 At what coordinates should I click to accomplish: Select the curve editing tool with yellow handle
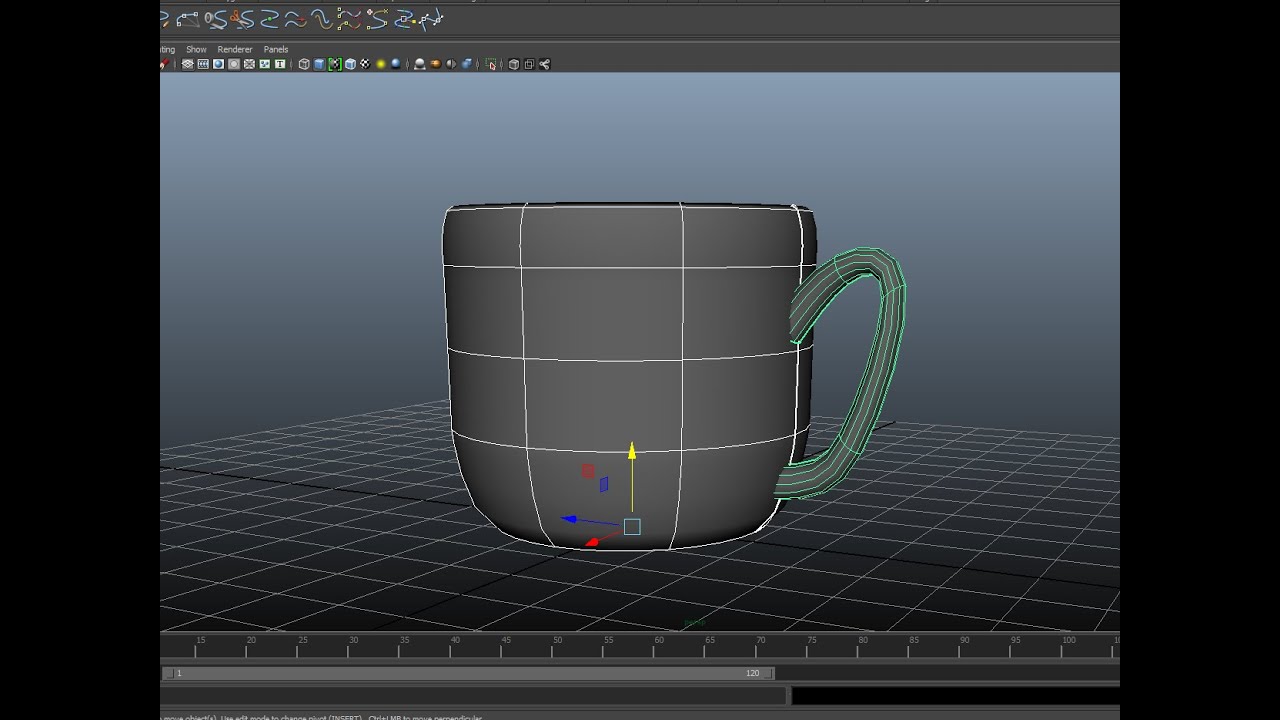pyautogui.click(x=404, y=19)
